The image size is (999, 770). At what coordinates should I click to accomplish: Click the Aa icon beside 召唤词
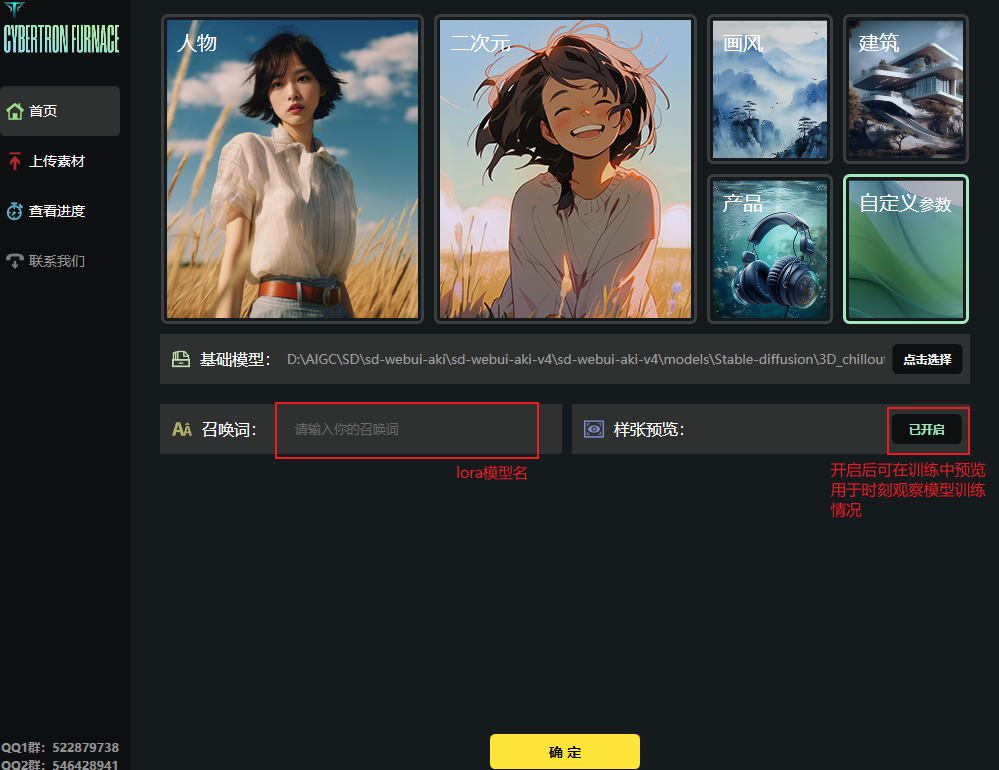(x=181, y=429)
